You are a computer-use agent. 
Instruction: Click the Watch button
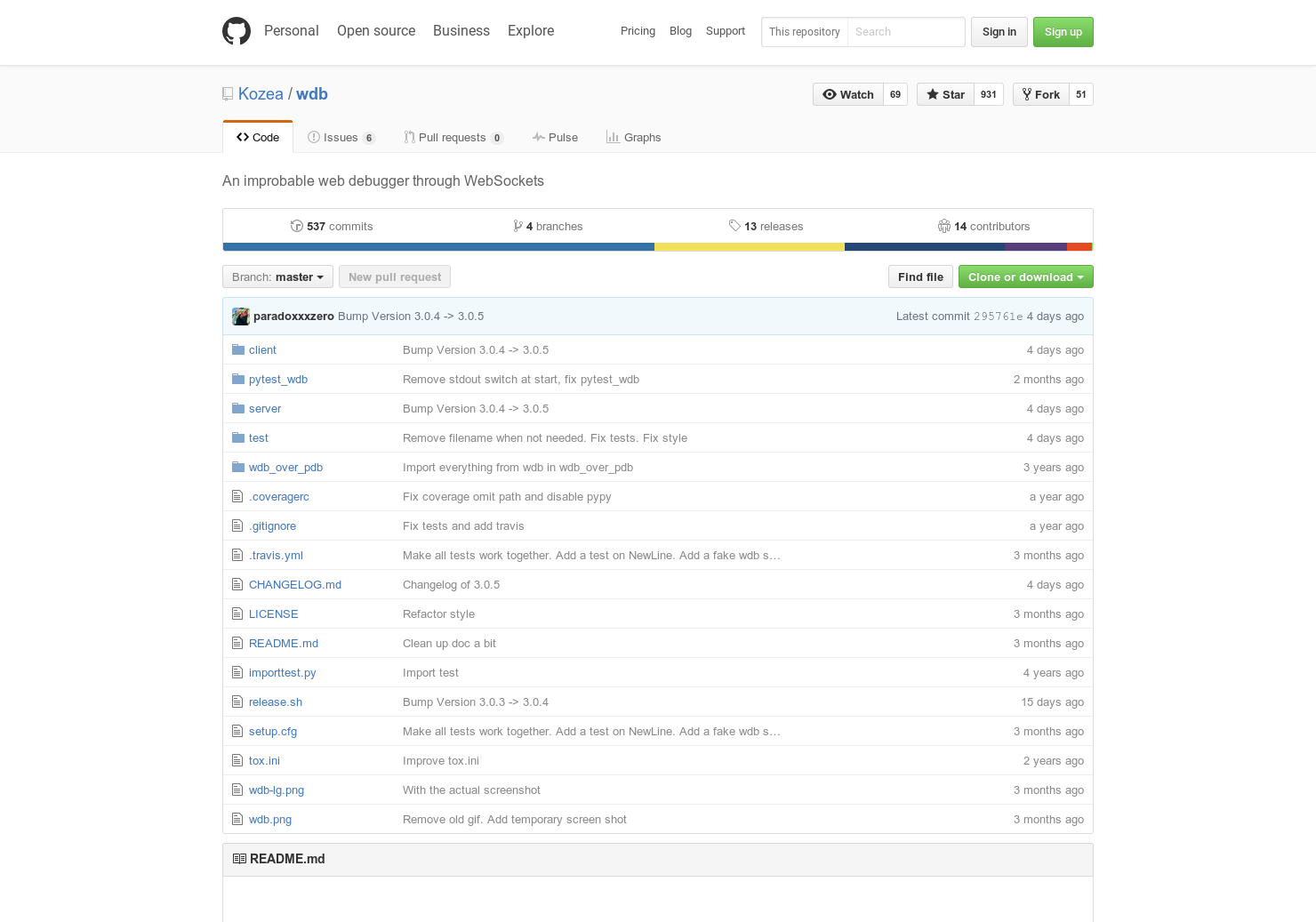click(848, 94)
